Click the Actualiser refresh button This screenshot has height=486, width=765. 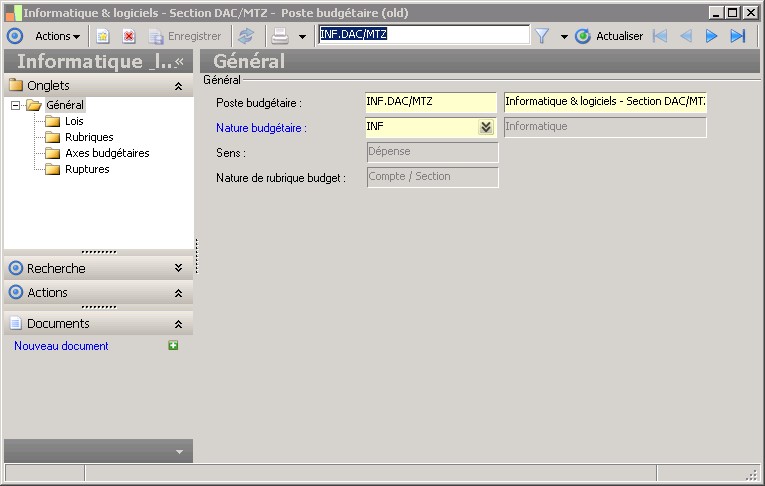[609, 36]
